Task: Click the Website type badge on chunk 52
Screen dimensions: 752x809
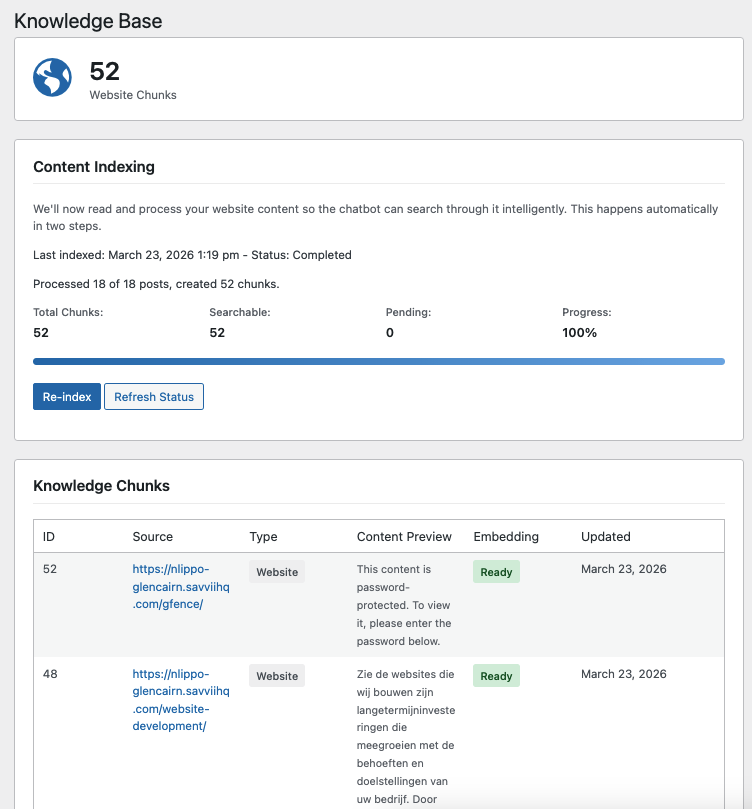Action: [277, 571]
